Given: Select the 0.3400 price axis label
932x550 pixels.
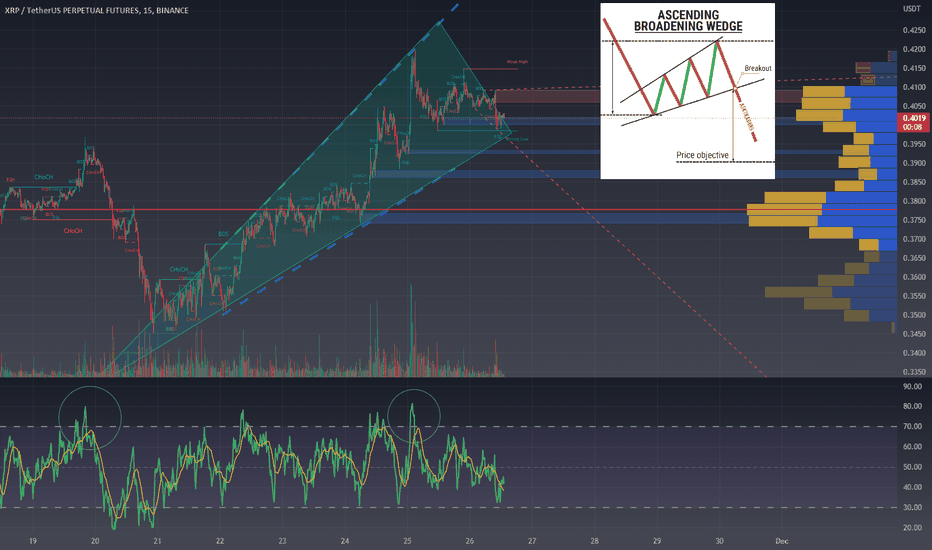Looking at the screenshot, I should (914, 353).
